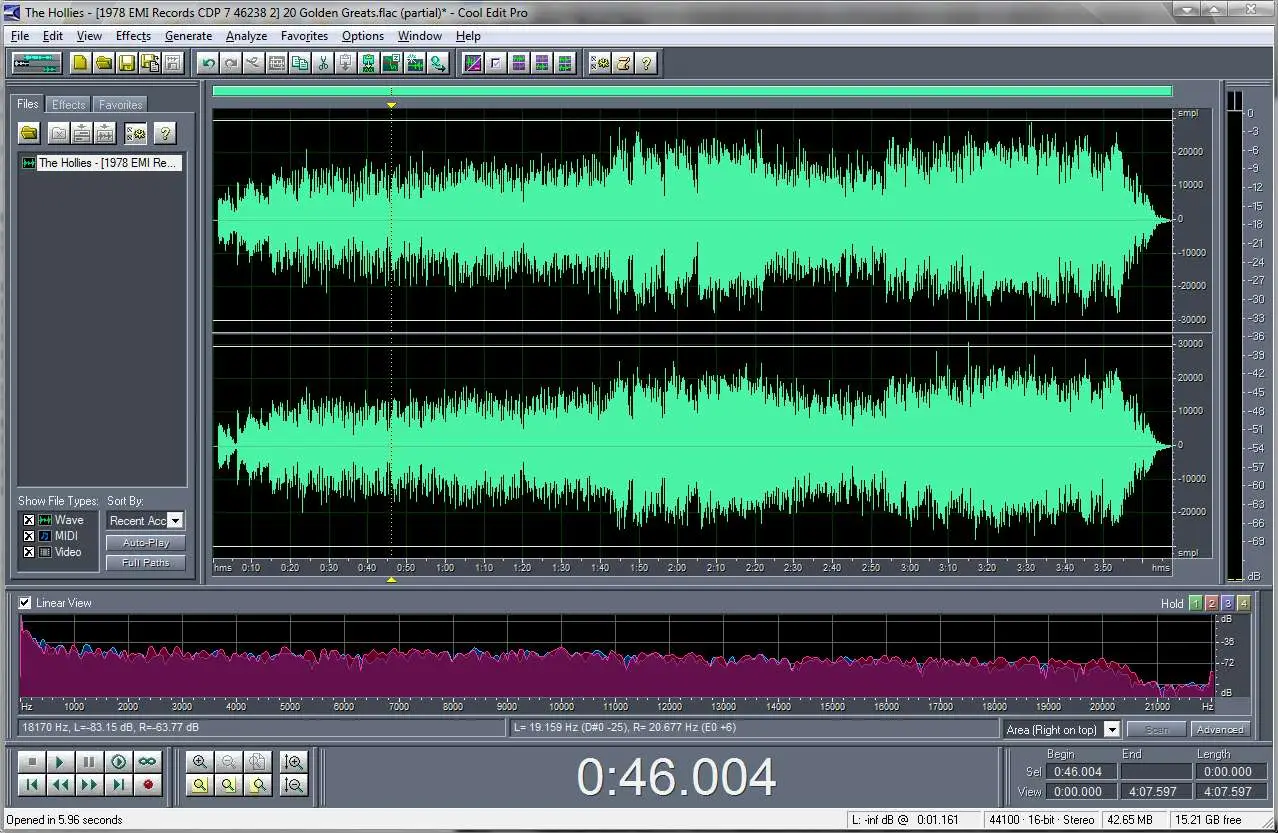Click the Rewind transport button
1278x833 pixels.
(x=60, y=785)
